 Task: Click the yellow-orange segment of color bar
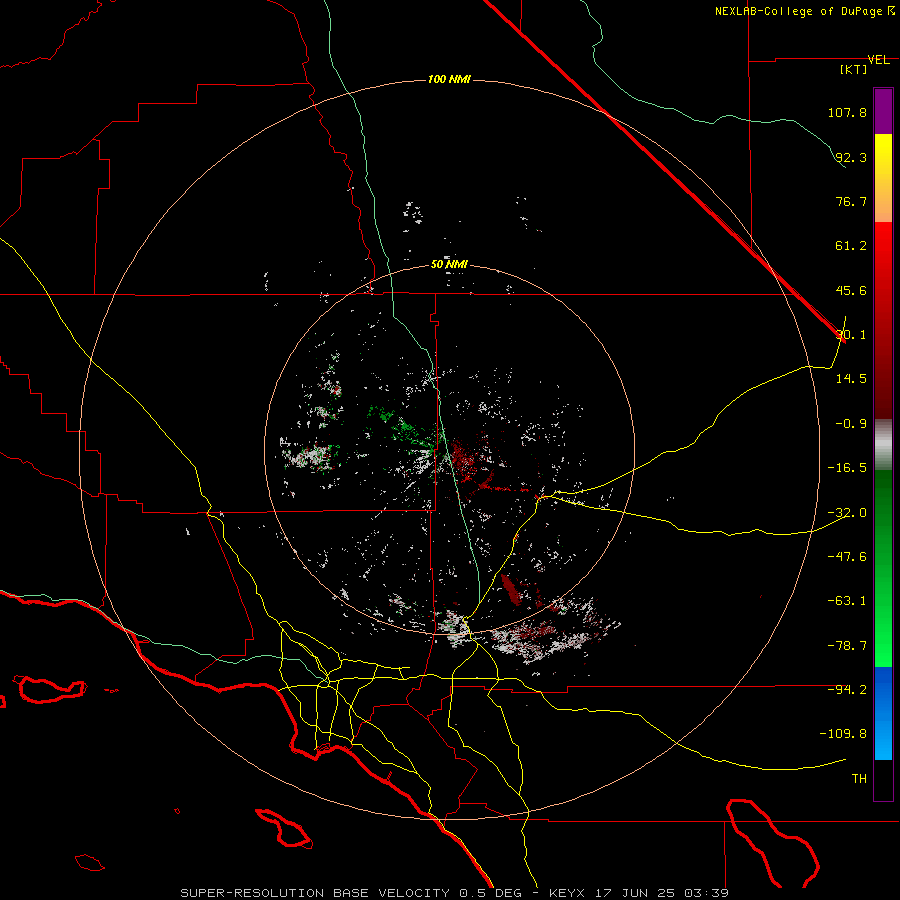click(883, 178)
